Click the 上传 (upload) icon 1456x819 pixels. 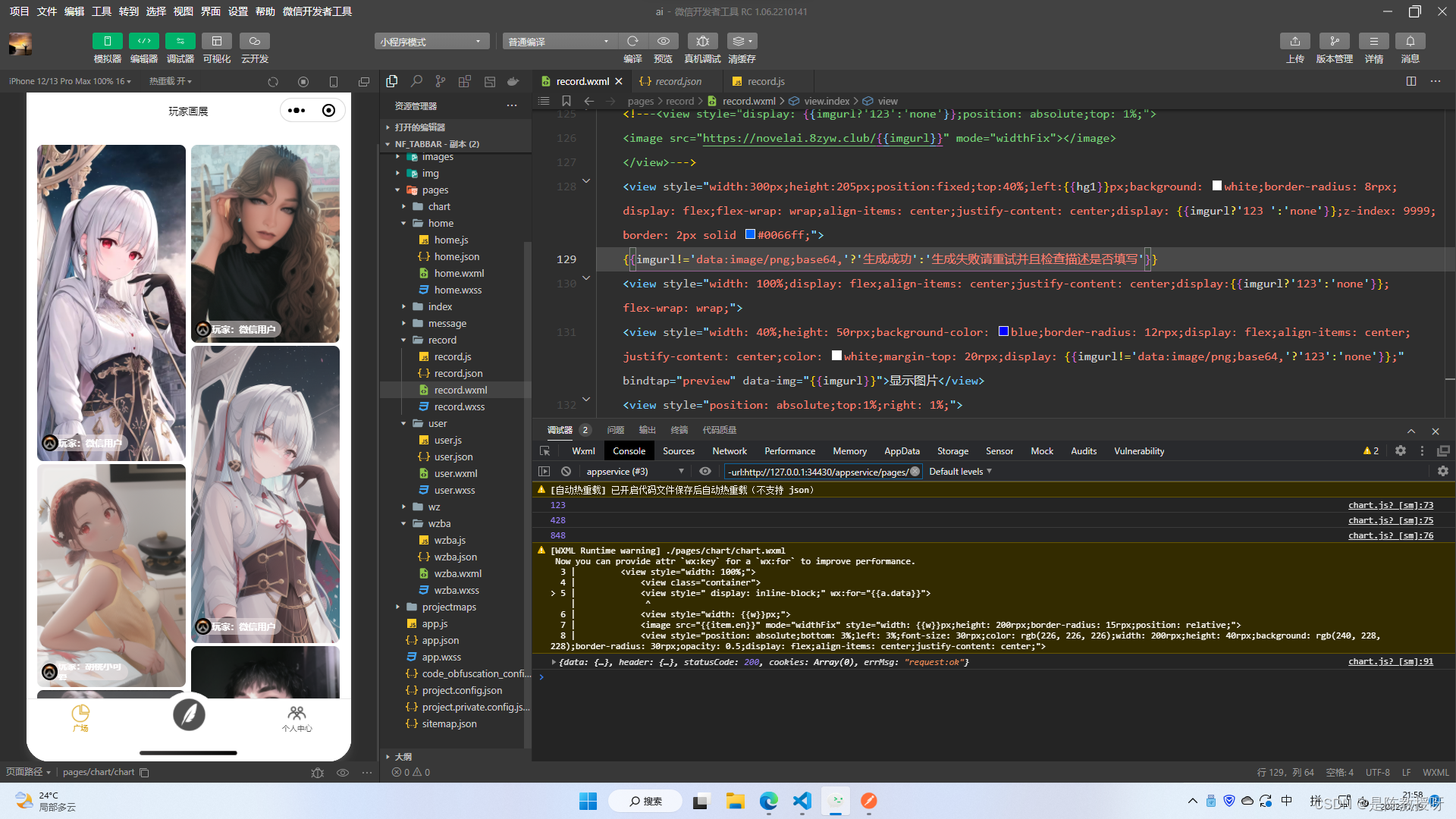click(x=1294, y=41)
